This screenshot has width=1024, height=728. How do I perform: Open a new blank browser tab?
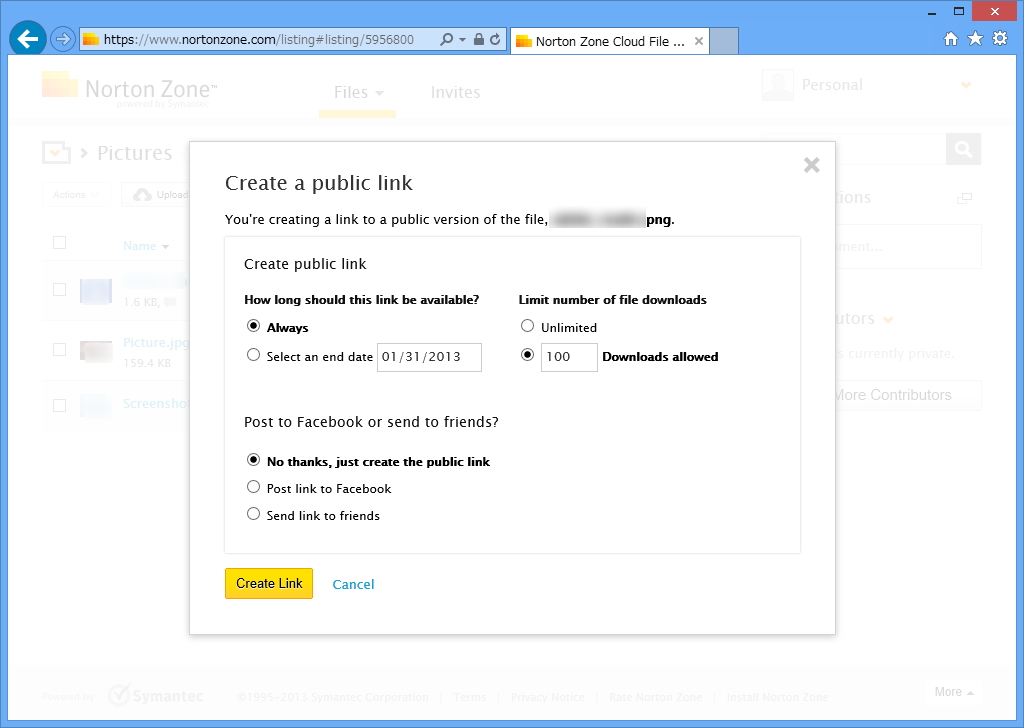point(724,40)
